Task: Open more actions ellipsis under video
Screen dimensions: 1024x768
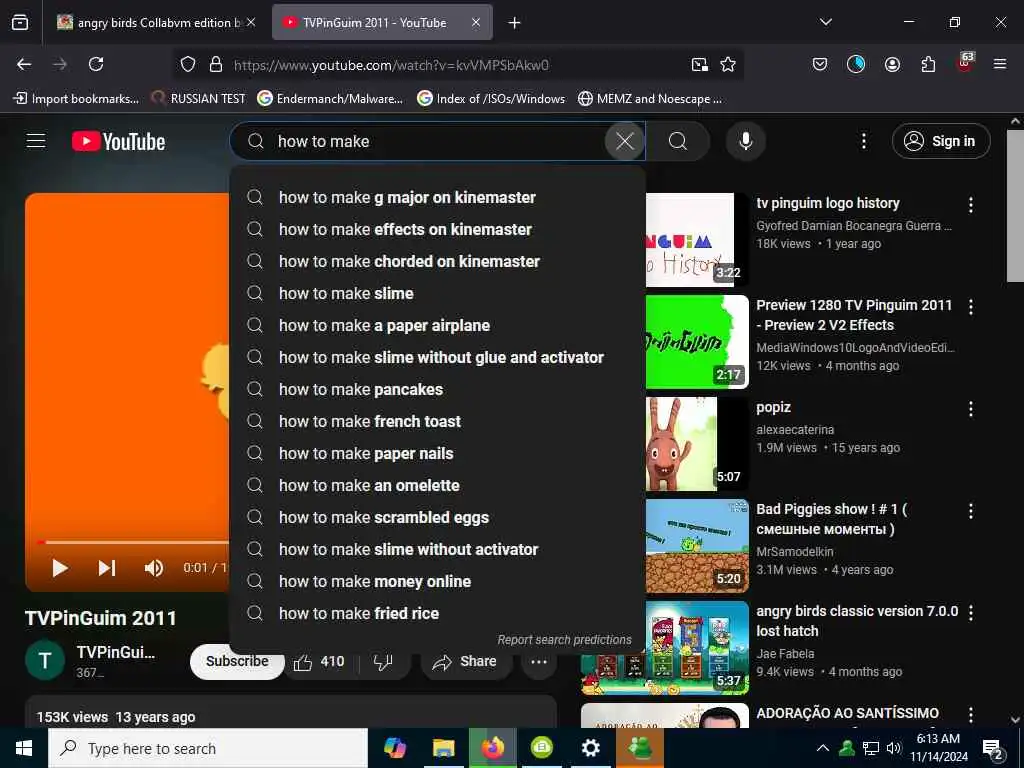Action: click(539, 662)
